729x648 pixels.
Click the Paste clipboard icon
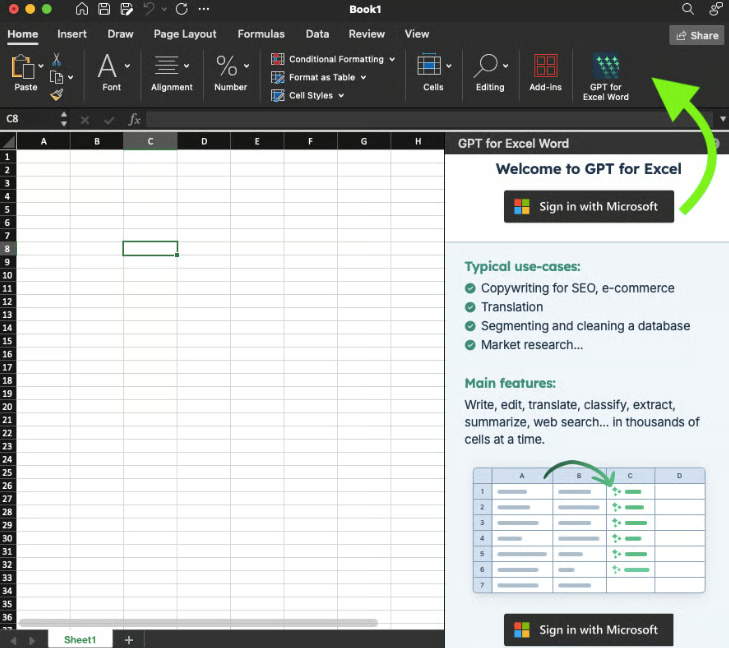pyautogui.click(x=23, y=68)
